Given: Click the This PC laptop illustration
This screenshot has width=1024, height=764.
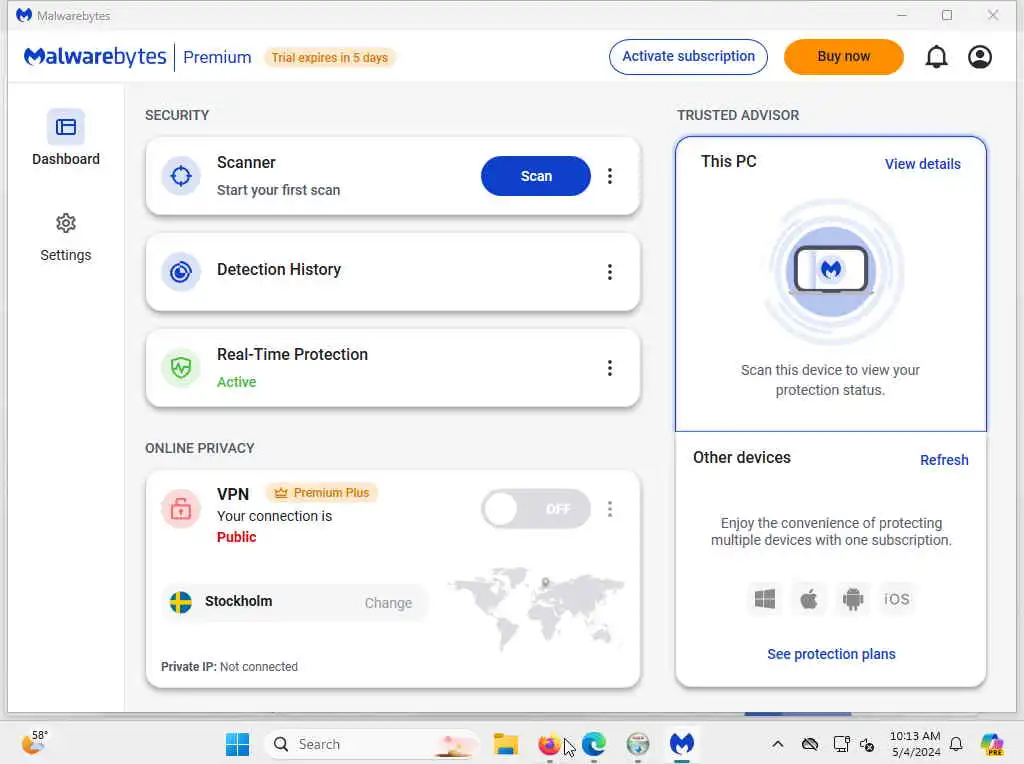Looking at the screenshot, I should click(831, 270).
